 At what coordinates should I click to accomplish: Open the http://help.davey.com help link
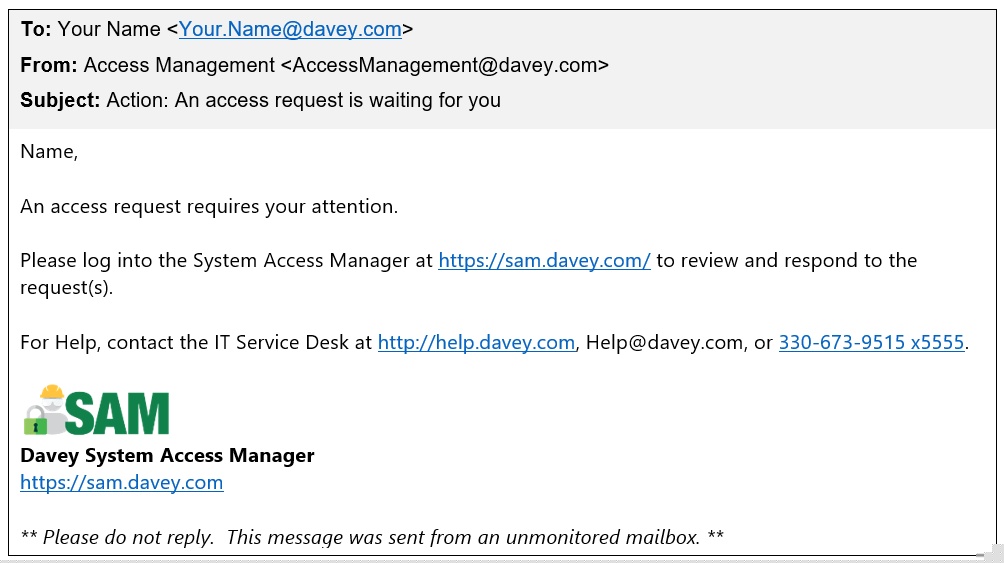476,343
